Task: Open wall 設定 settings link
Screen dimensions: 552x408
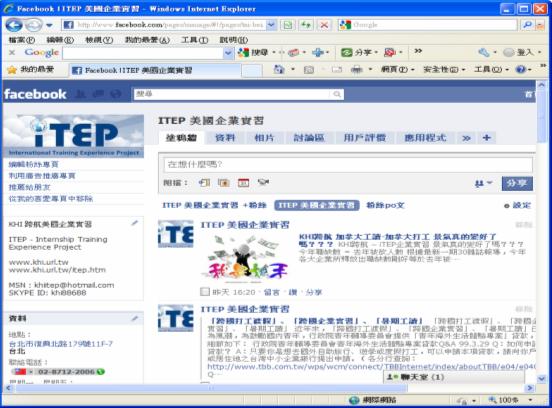Action: pos(517,206)
